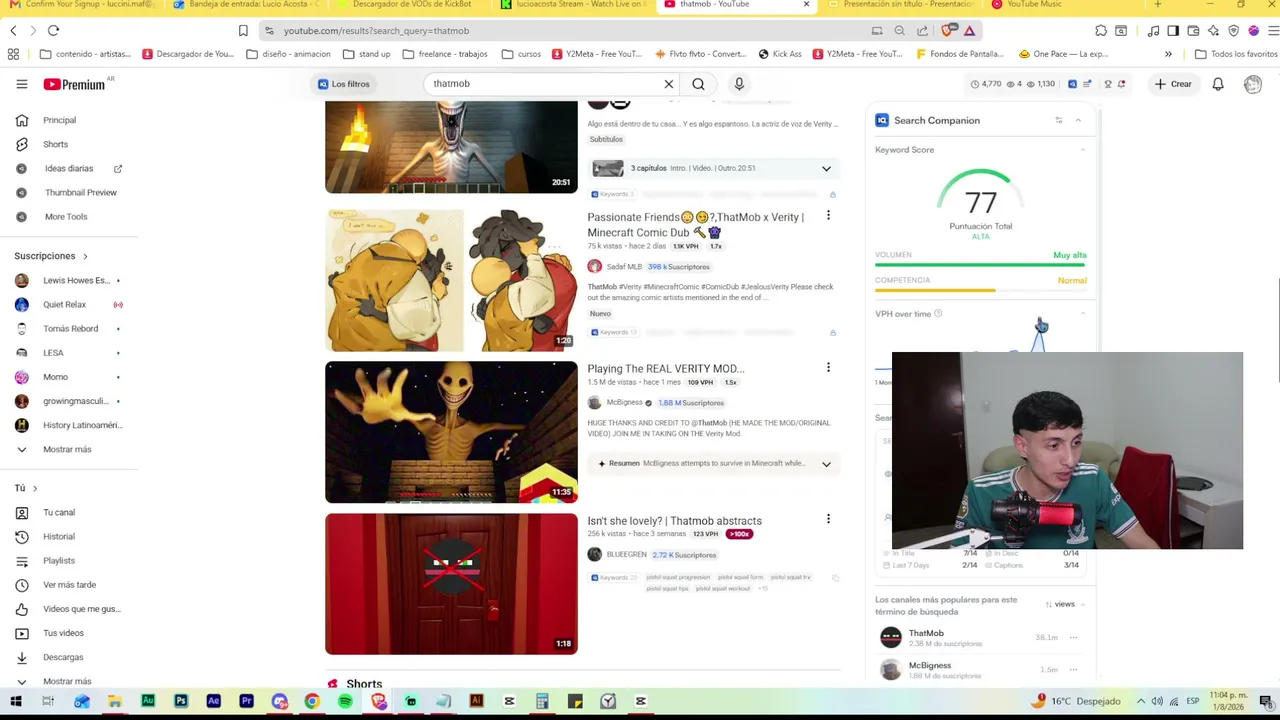Collapse the Keyword Score section
Image resolution: width=1280 pixels, height=720 pixels.
(1083, 150)
